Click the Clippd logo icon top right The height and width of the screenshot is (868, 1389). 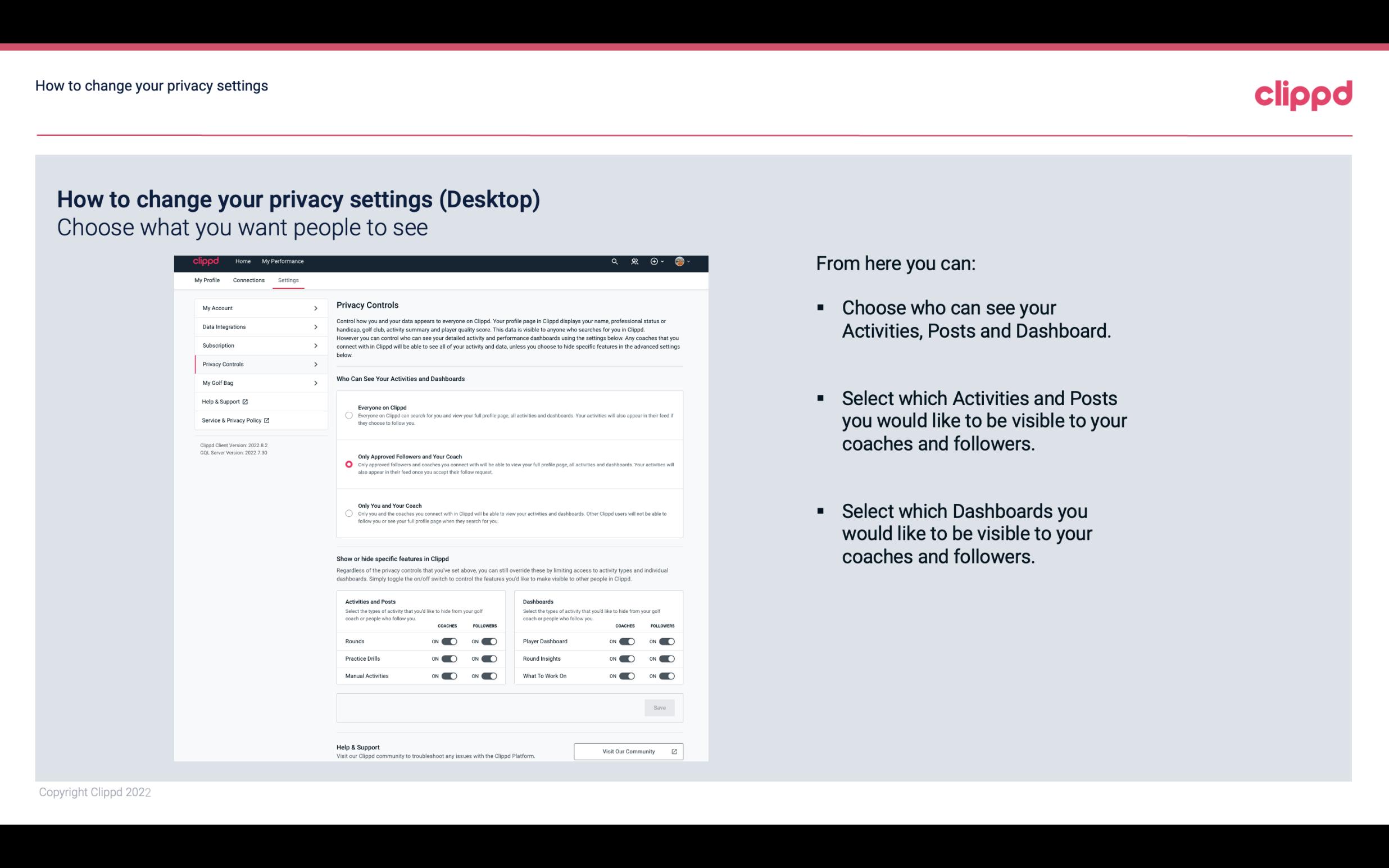pyautogui.click(x=1303, y=94)
